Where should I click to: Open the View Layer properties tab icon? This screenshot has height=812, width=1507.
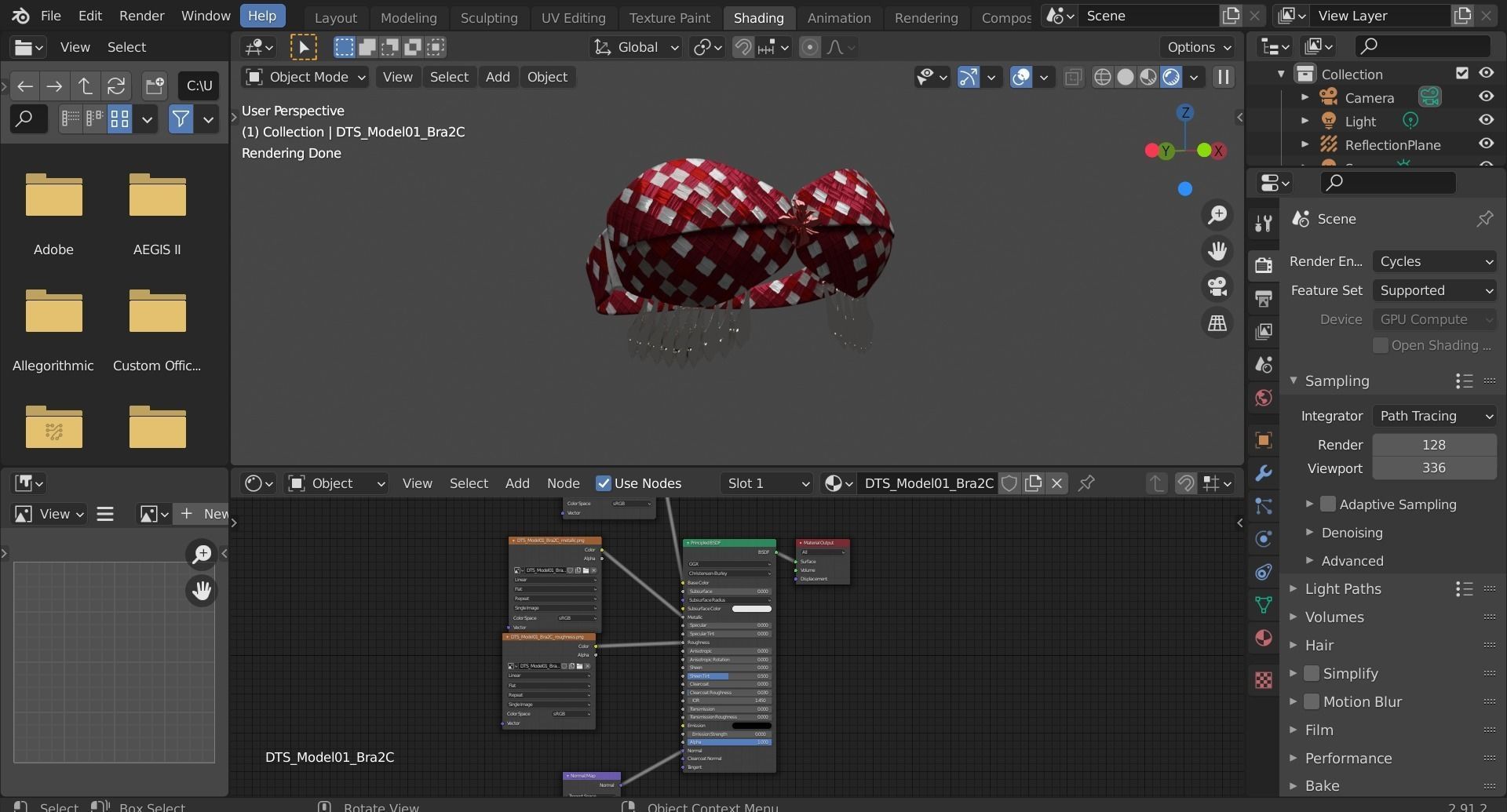pos(1263,331)
